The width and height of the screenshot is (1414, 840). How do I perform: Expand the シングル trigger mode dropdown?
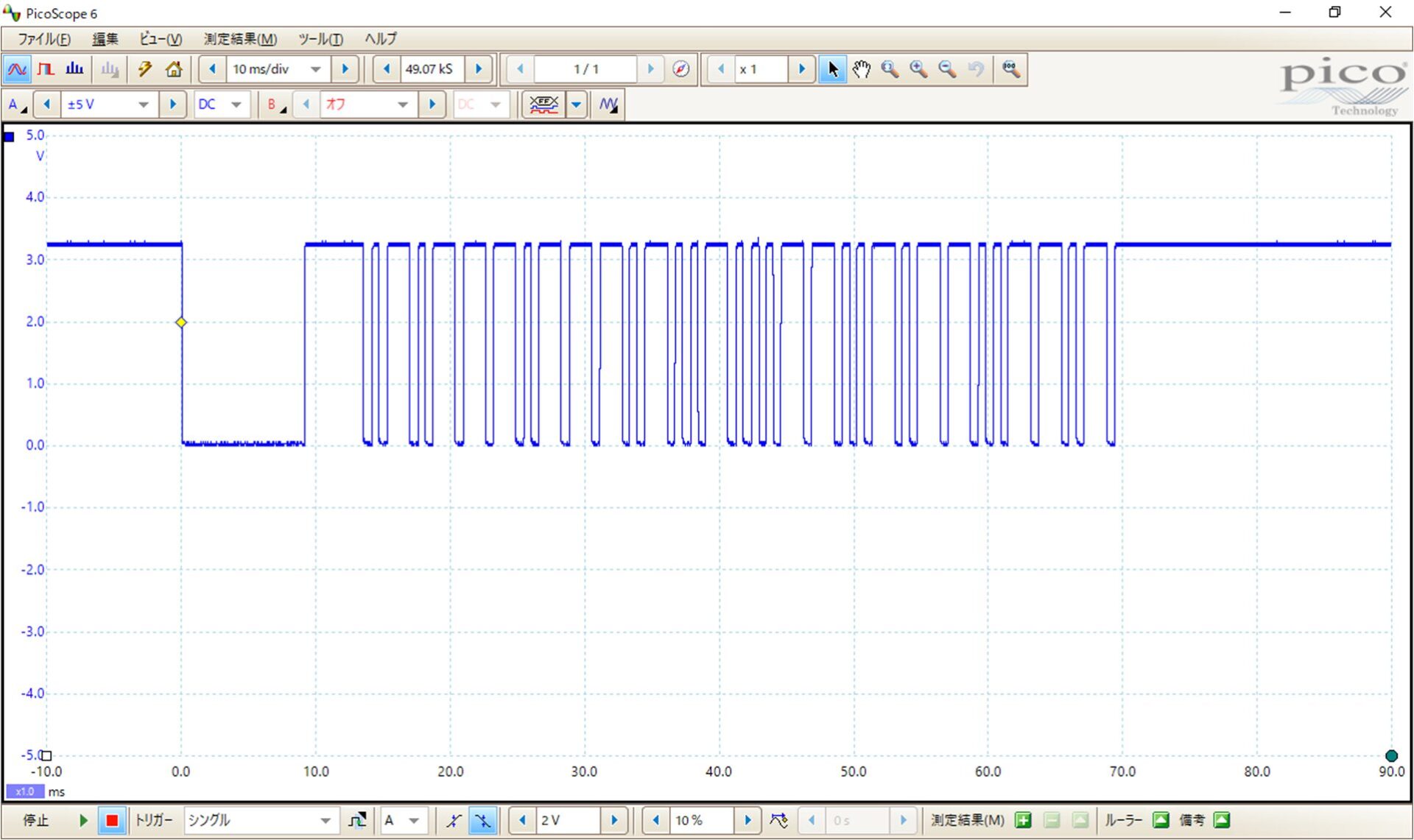325,820
